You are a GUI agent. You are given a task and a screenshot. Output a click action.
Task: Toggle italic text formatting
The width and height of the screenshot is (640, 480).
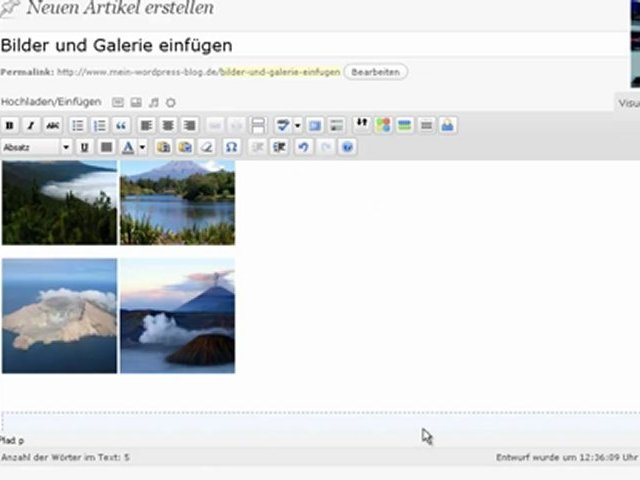click(31, 126)
